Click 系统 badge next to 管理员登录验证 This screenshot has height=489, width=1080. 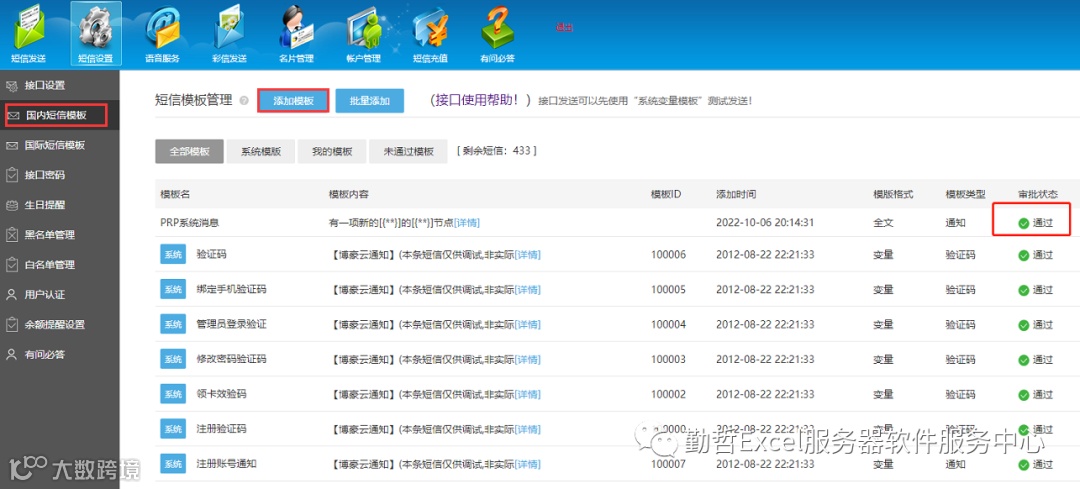[173, 324]
